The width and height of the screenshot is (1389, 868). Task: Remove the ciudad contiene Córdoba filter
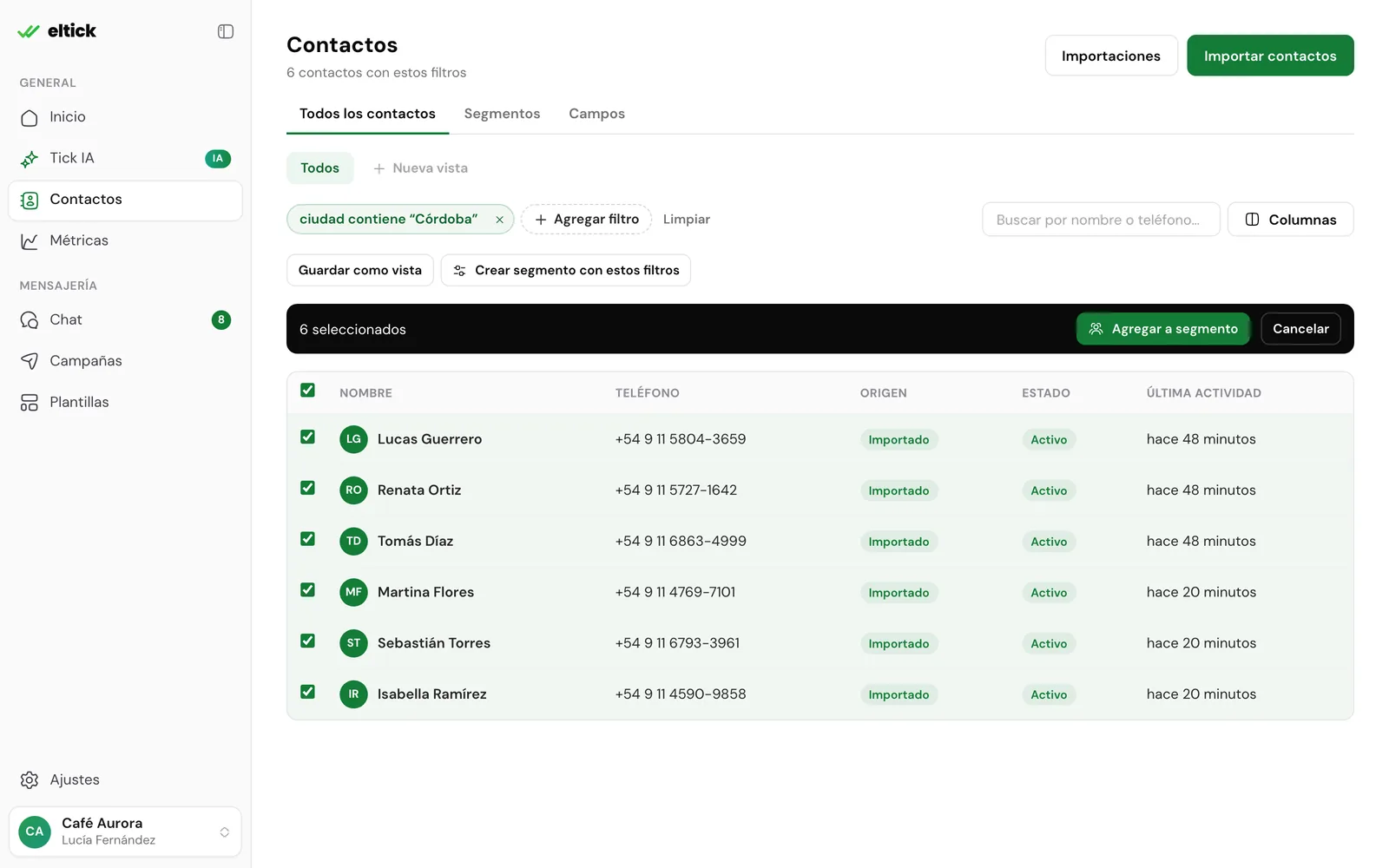[x=500, y=220]
